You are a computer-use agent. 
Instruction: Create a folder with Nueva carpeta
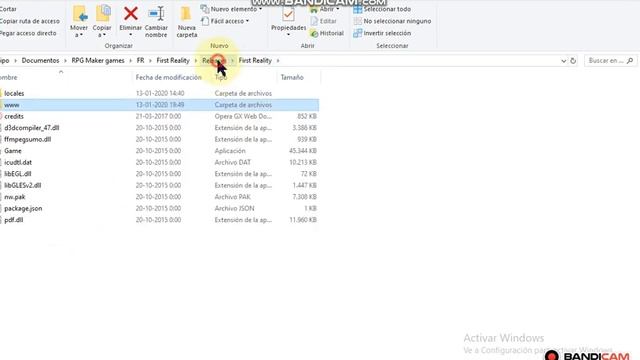[187, 22]
